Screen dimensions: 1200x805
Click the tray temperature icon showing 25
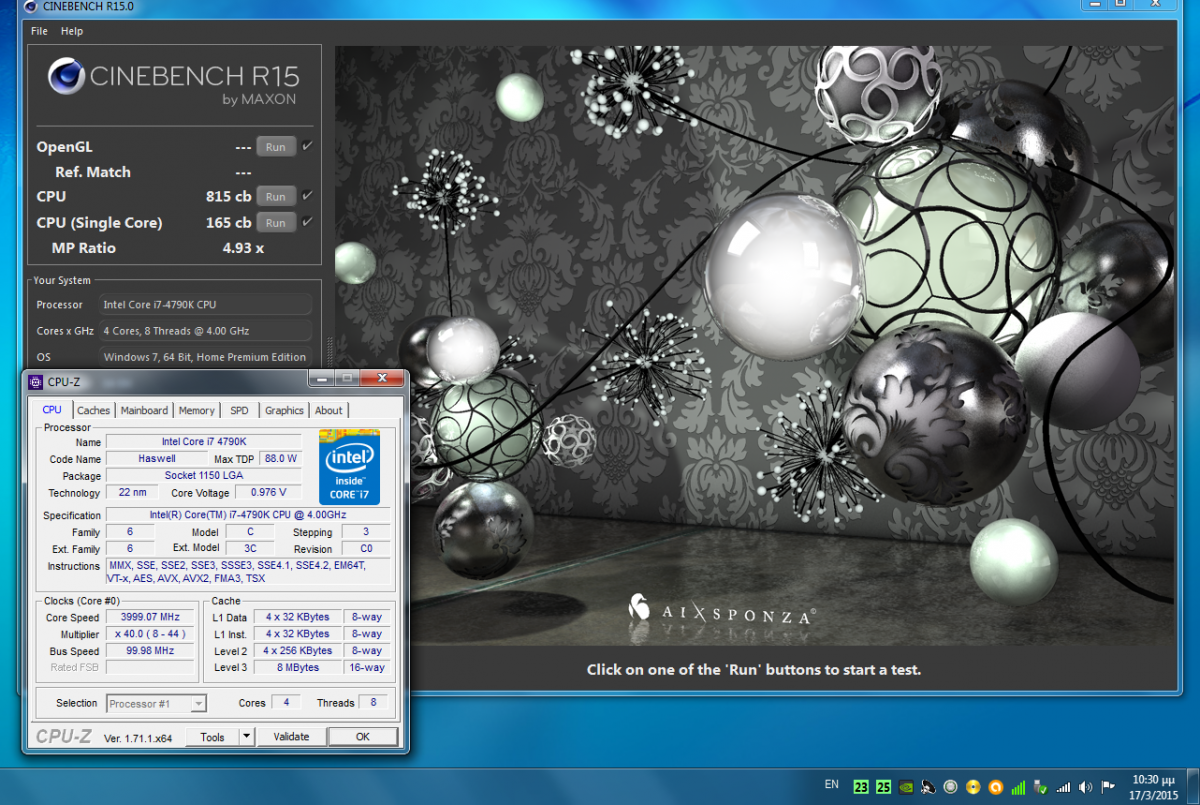tap(883, 787)
